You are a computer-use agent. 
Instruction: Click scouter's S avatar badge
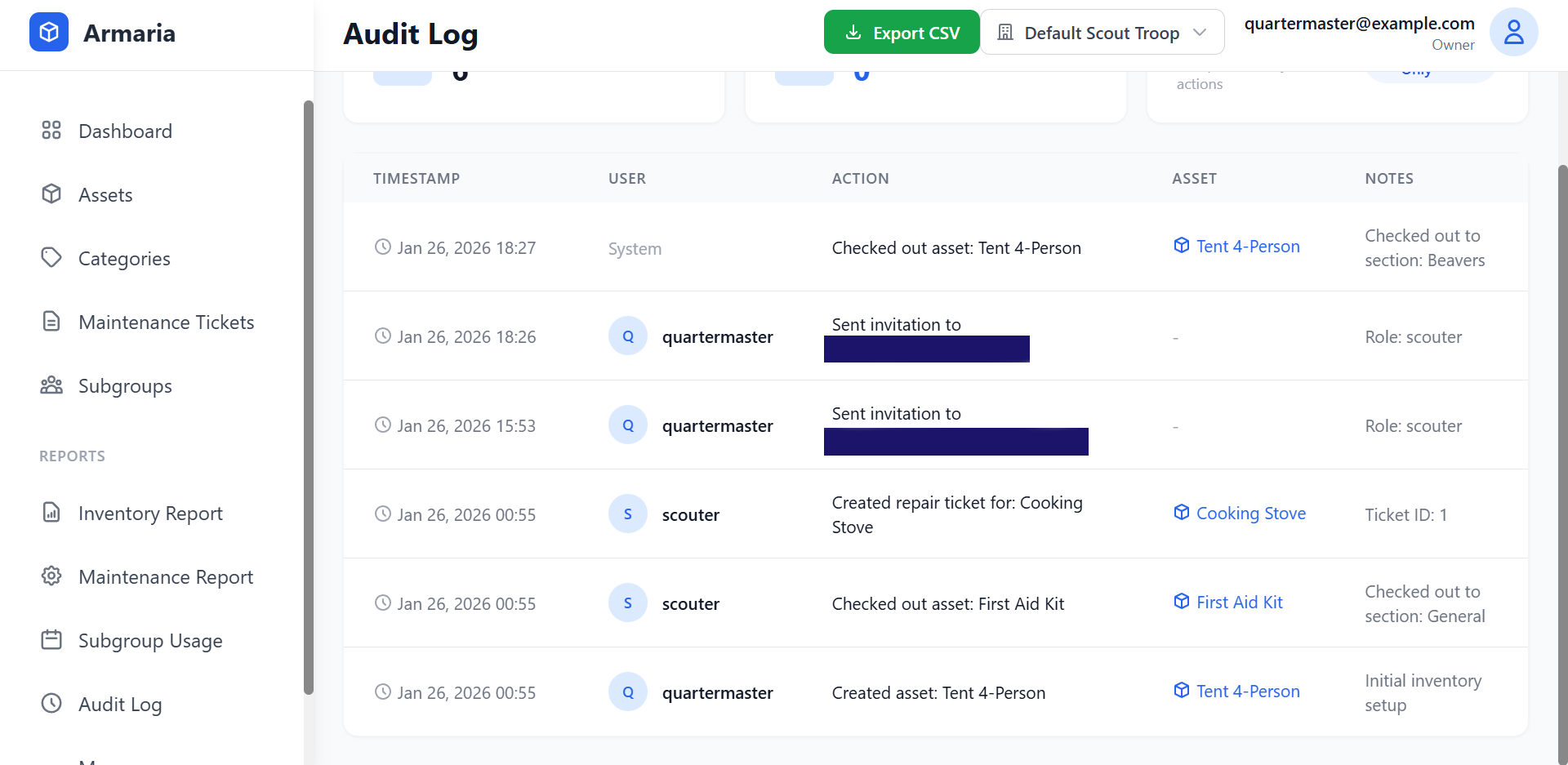click(627, 514)
